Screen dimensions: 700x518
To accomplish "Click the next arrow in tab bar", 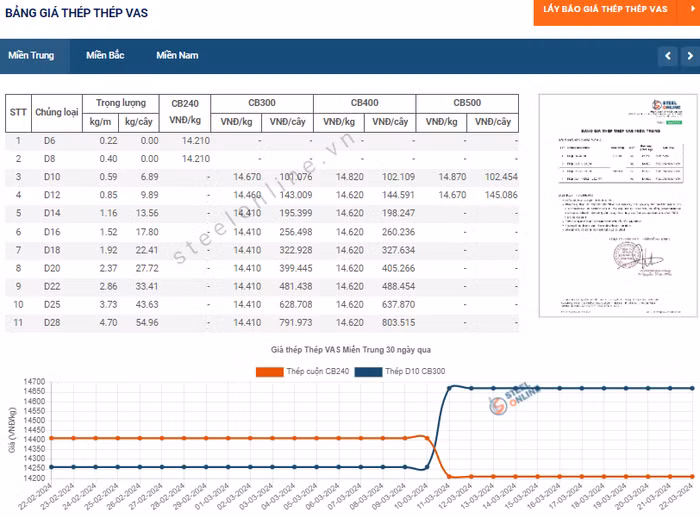I will (690, 56).
